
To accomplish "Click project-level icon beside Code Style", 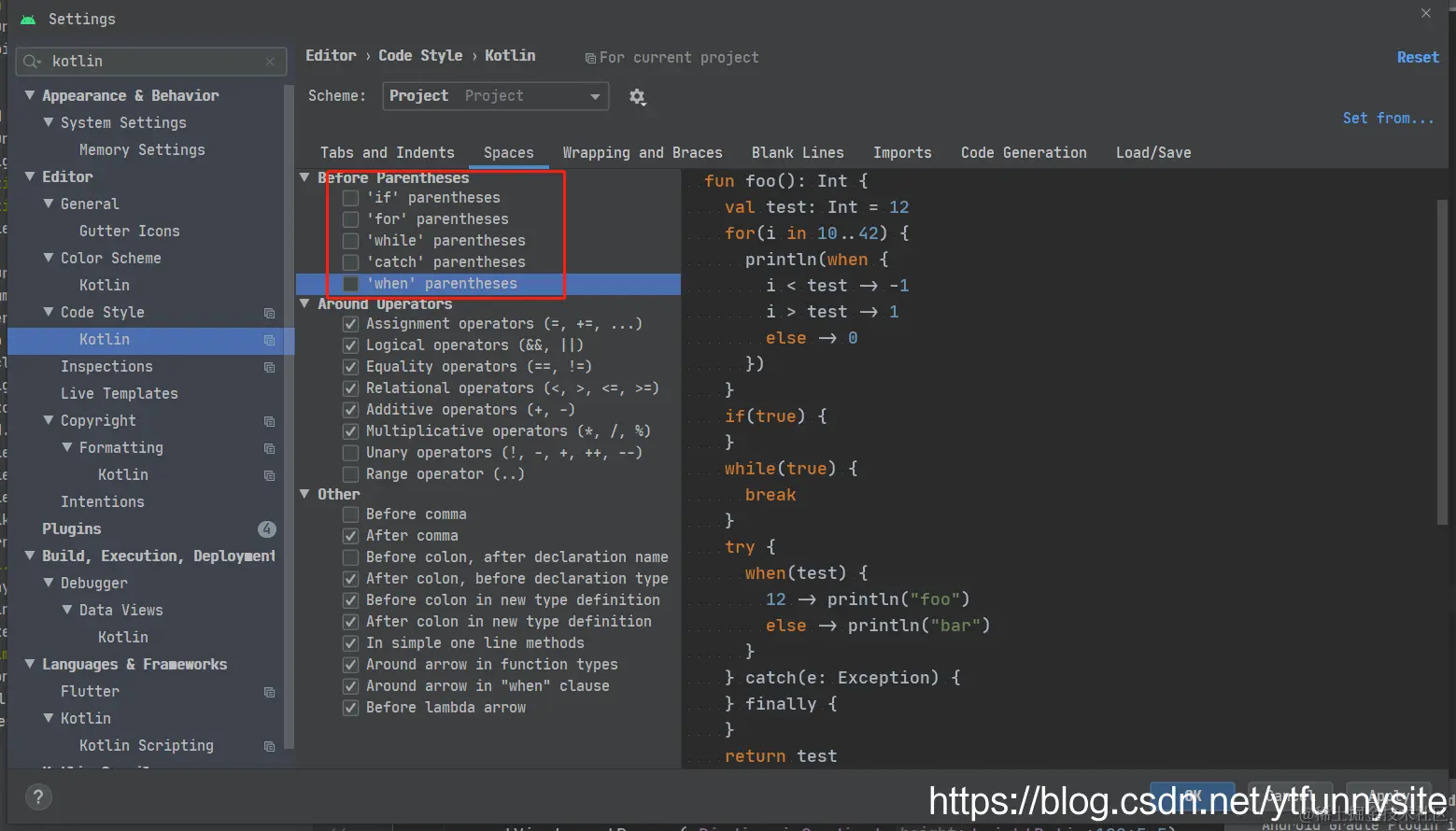I will (x=269, y=313).
